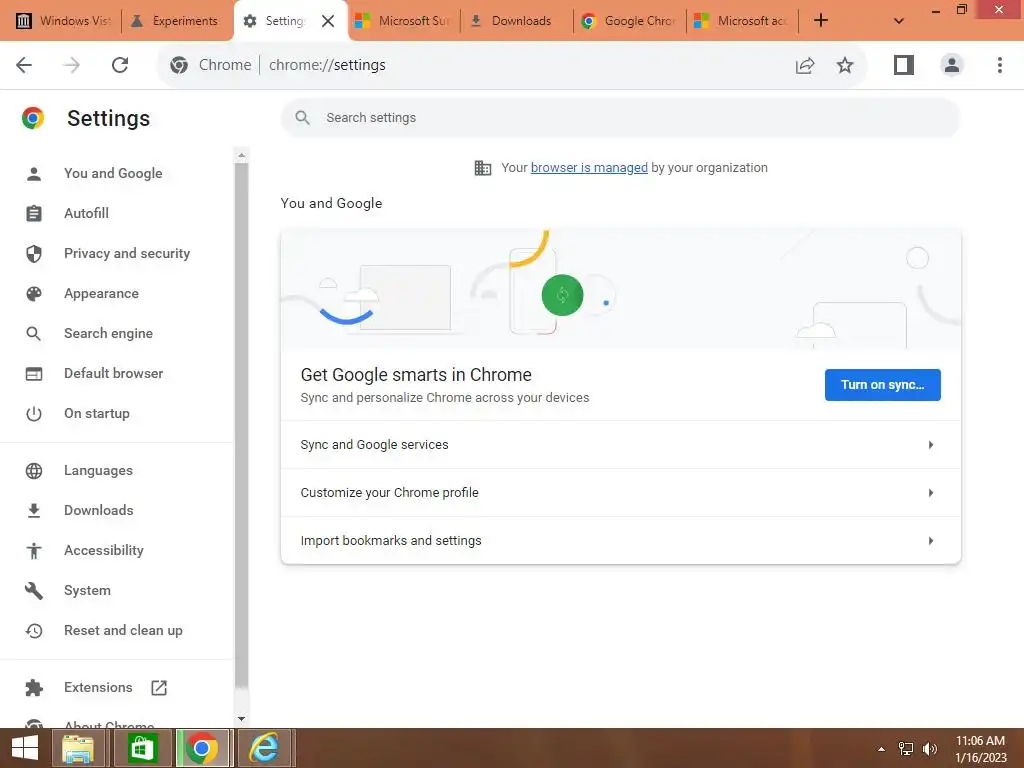Click the Downloads arrow icon in sidebar
The image size is (1024, 768).
pyautogui.click(x=34, y=511)
